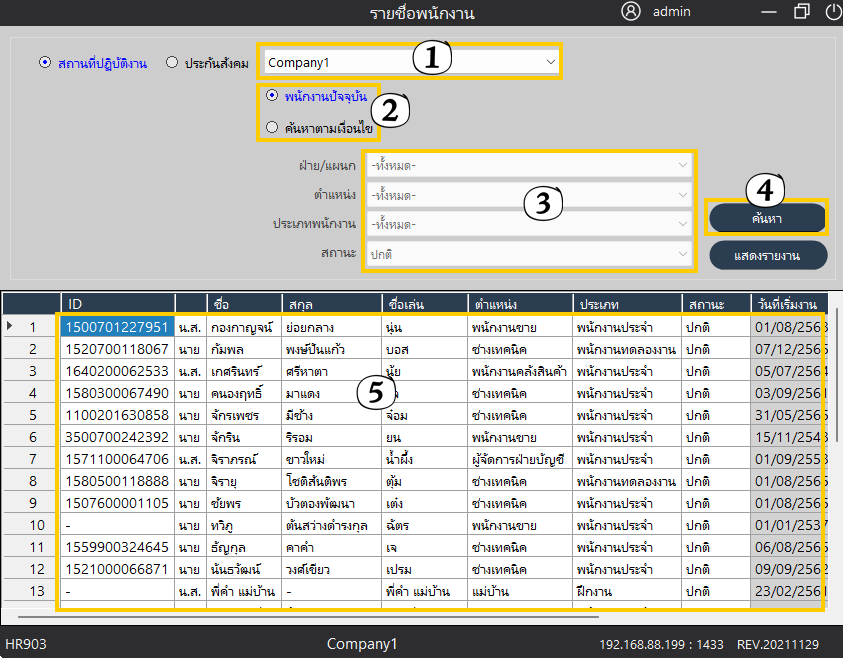Expand the ฝ่าย/แผนก dropdown
Image resolution: width=843 pixels, height=658 pixels.
(529, 165)
